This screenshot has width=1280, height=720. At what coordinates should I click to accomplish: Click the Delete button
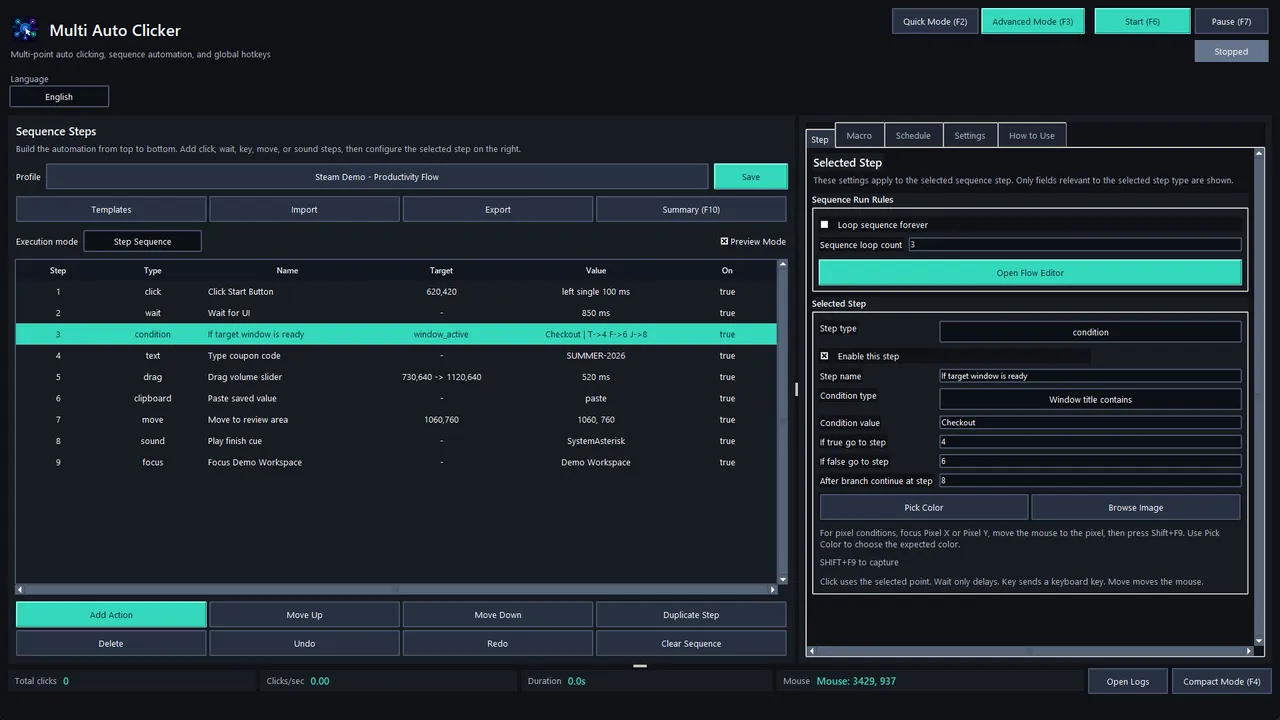[111, 643]
